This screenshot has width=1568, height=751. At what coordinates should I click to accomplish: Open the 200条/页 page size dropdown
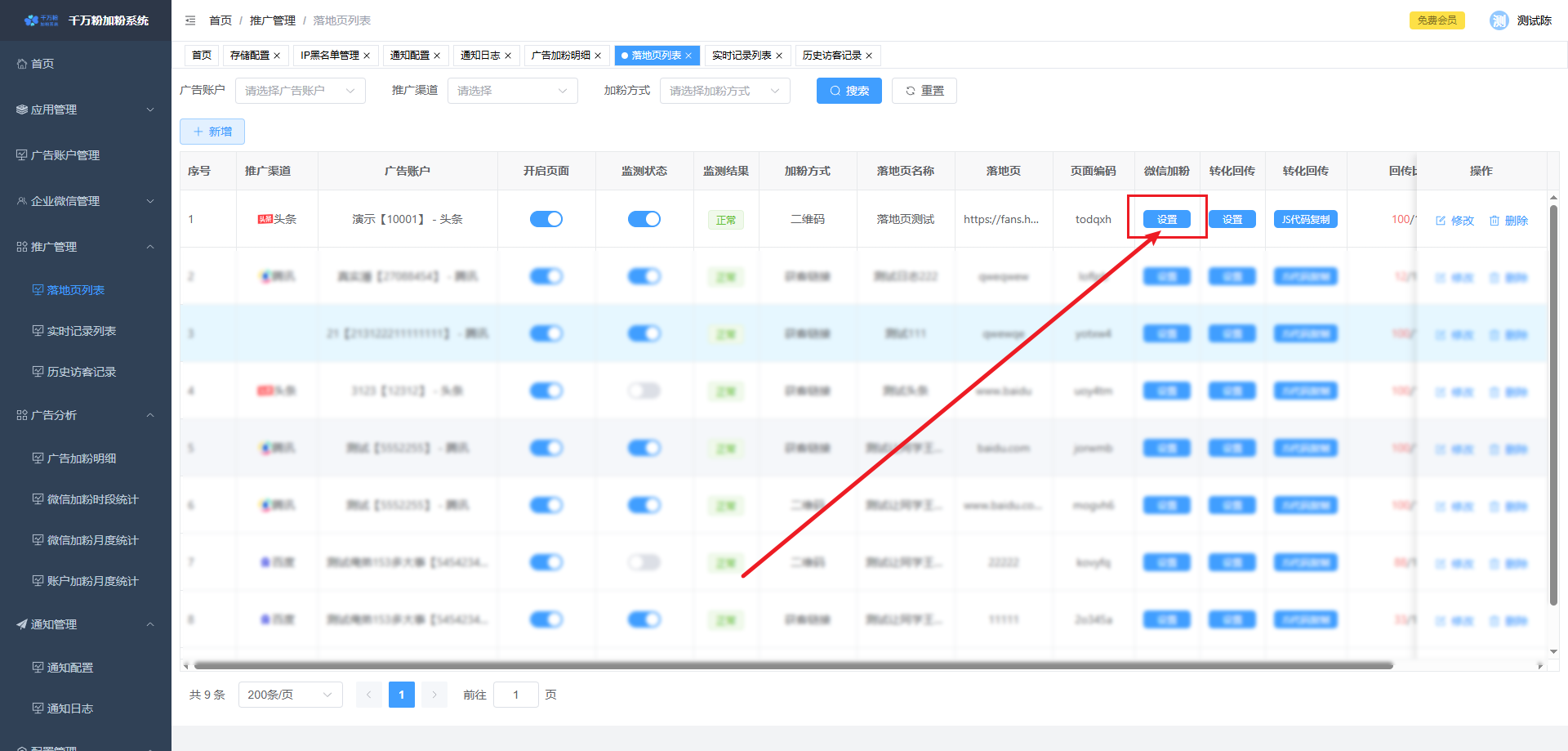click(x=290, y=695)
